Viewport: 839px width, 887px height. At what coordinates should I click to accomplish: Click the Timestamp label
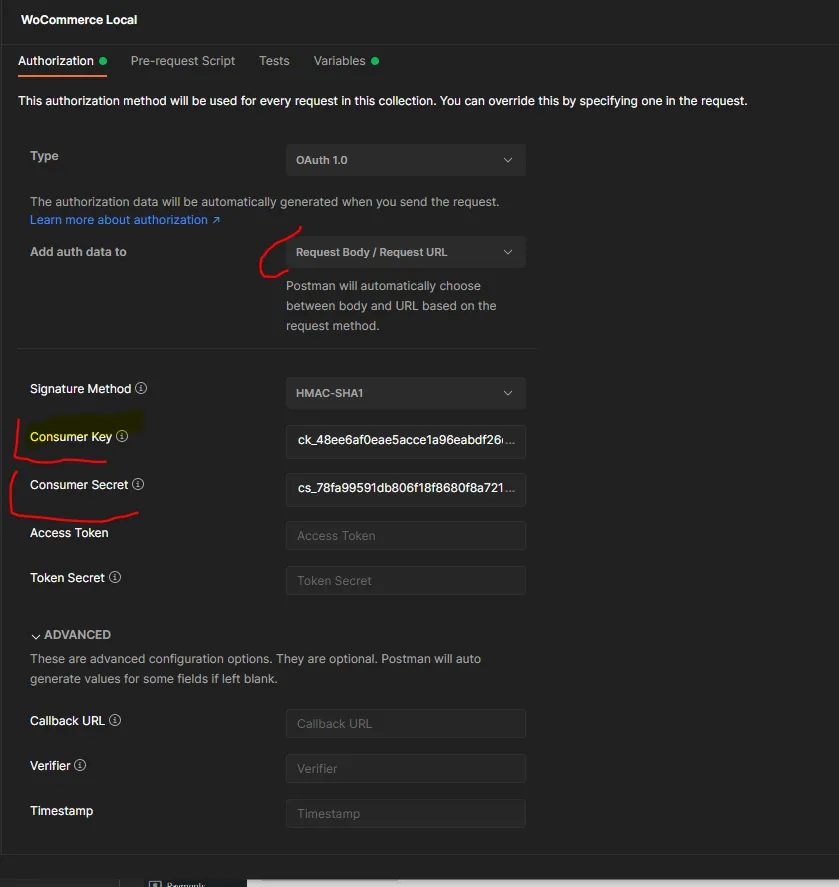point(62,811)
